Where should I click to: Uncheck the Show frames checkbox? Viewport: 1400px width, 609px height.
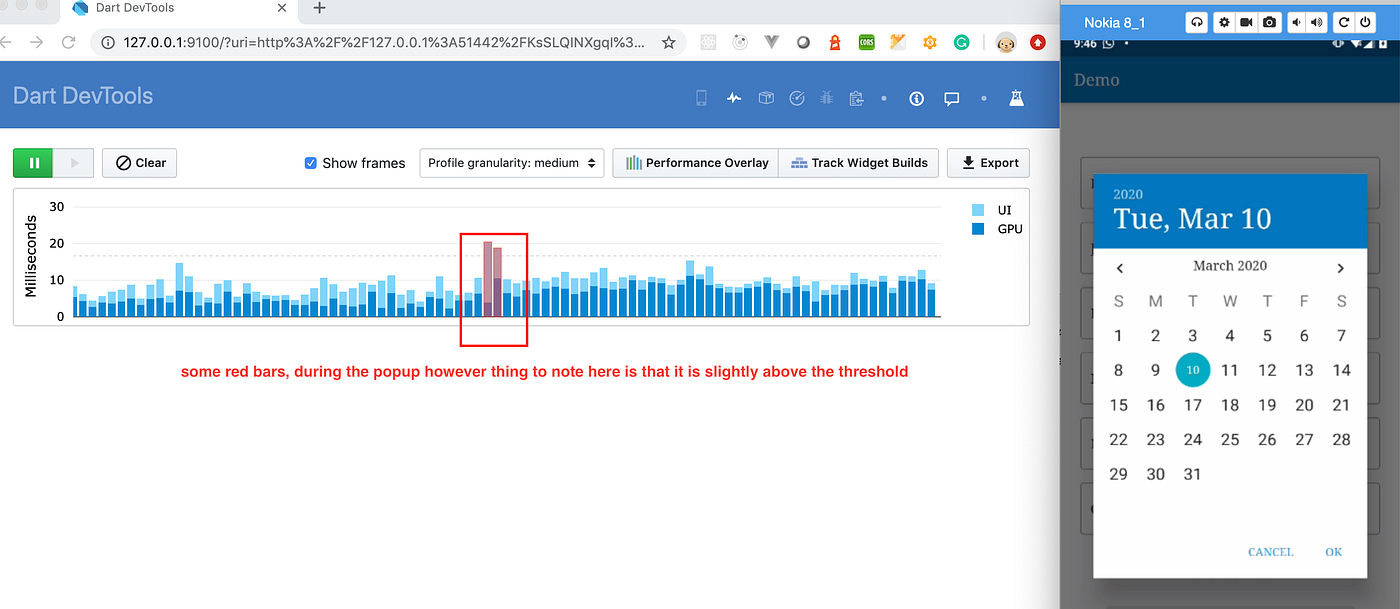tap(310, 162)
